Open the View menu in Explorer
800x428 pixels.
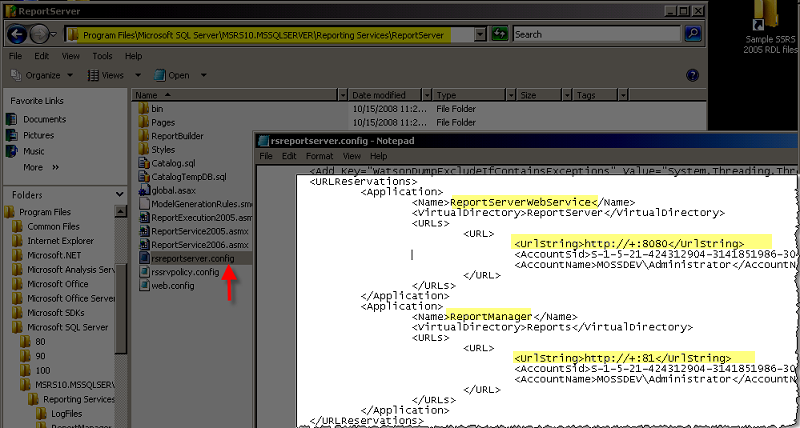70,56
